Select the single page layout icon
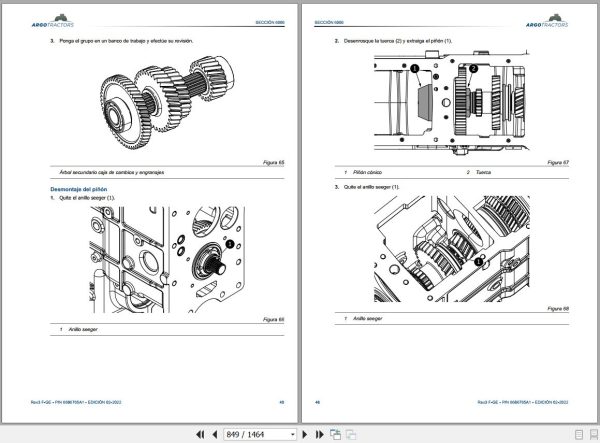The image size is (600, 443). click(x=579, y=434)
